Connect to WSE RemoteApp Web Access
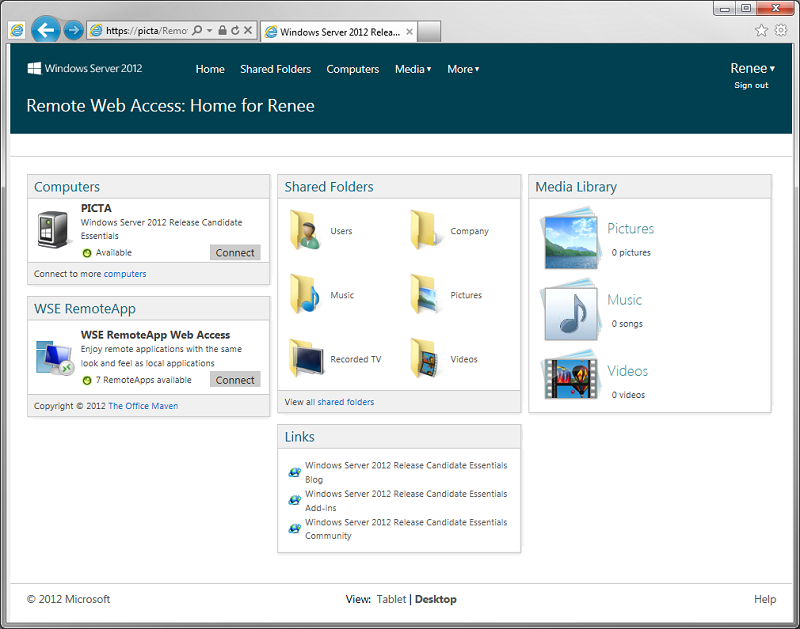The height and width of the screenshot is (629, 800). point(235,380)
